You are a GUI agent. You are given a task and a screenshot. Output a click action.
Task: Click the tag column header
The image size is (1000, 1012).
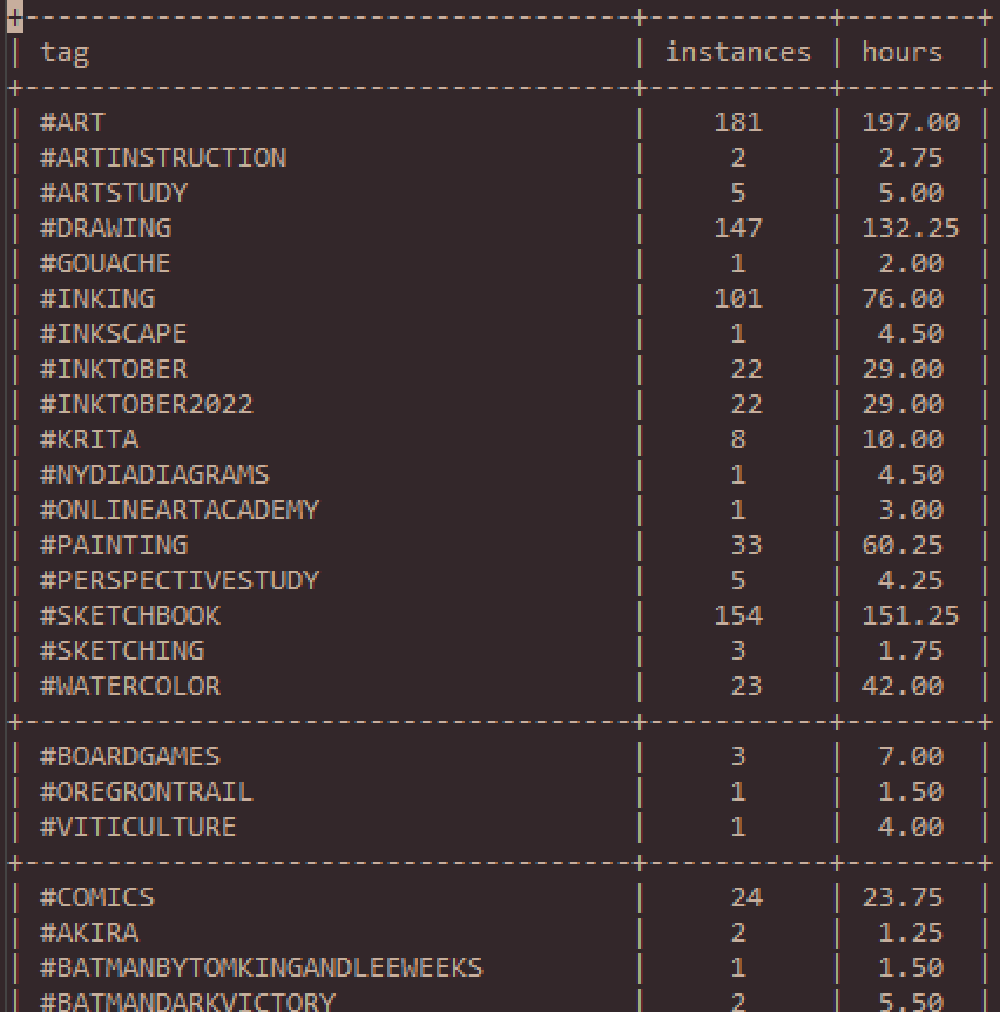click(65, 54)
